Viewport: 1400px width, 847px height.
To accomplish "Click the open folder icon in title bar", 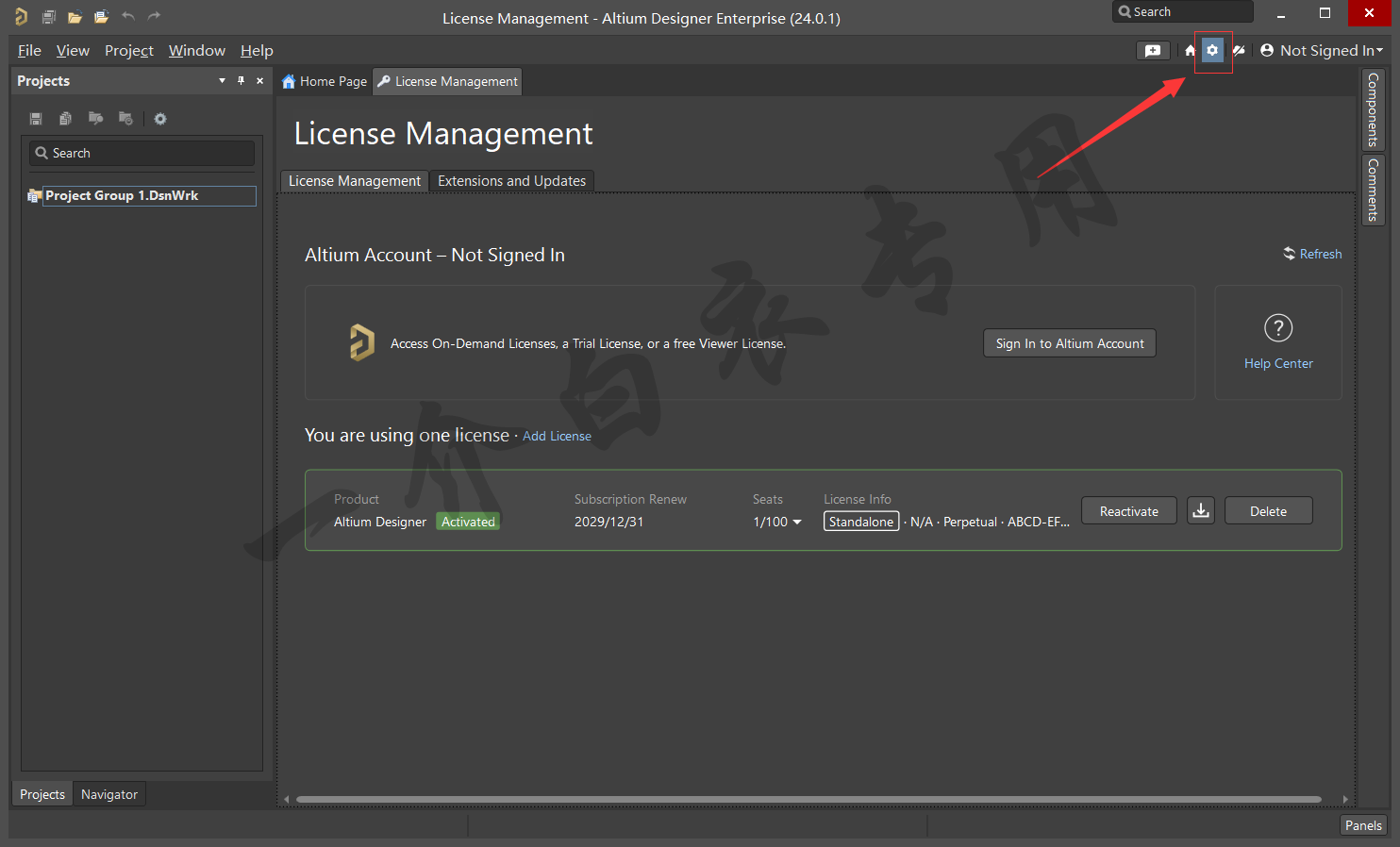I will (75, 17).
